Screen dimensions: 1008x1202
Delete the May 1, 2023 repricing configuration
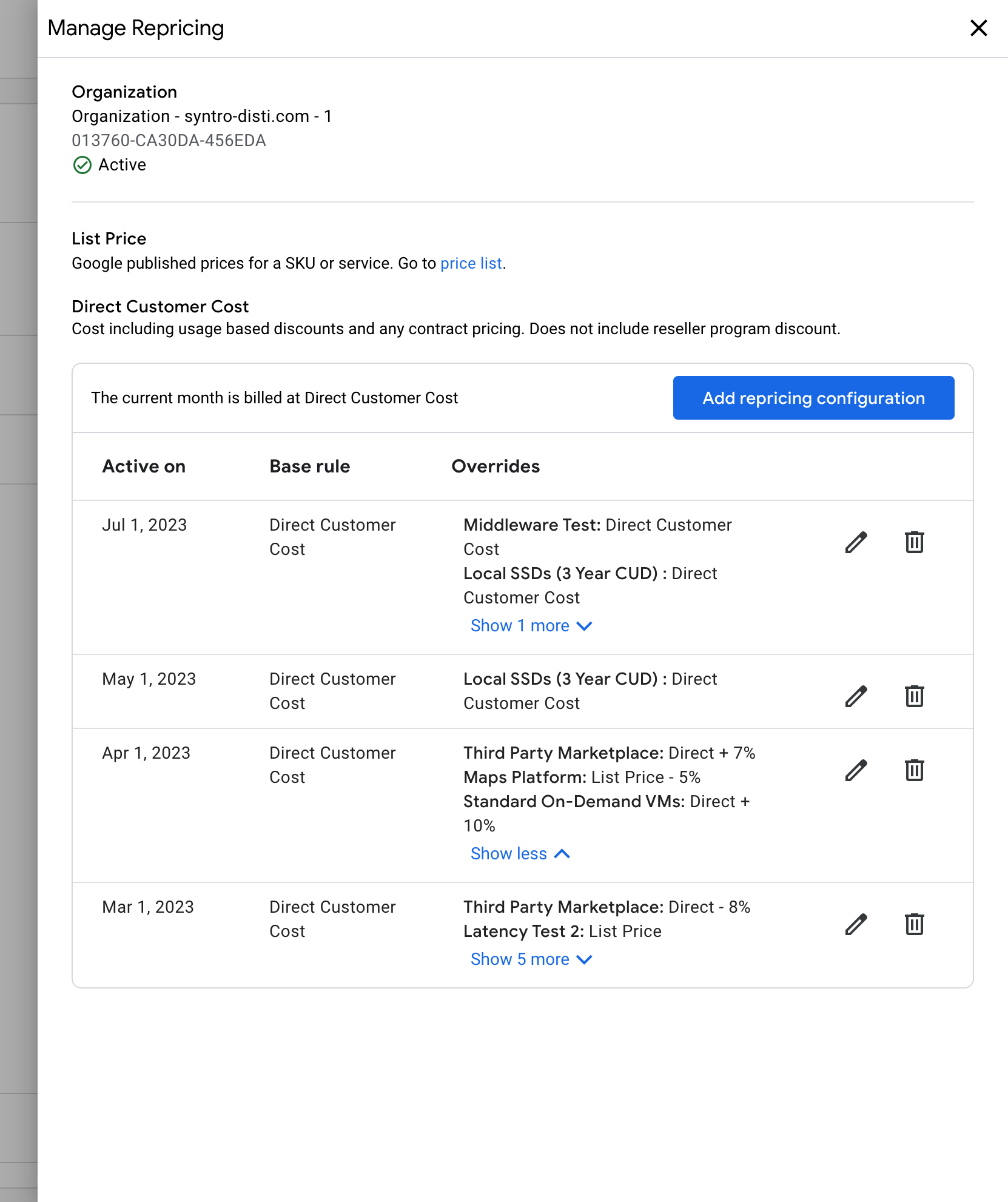pyautogui.click(x=914, y=697)
